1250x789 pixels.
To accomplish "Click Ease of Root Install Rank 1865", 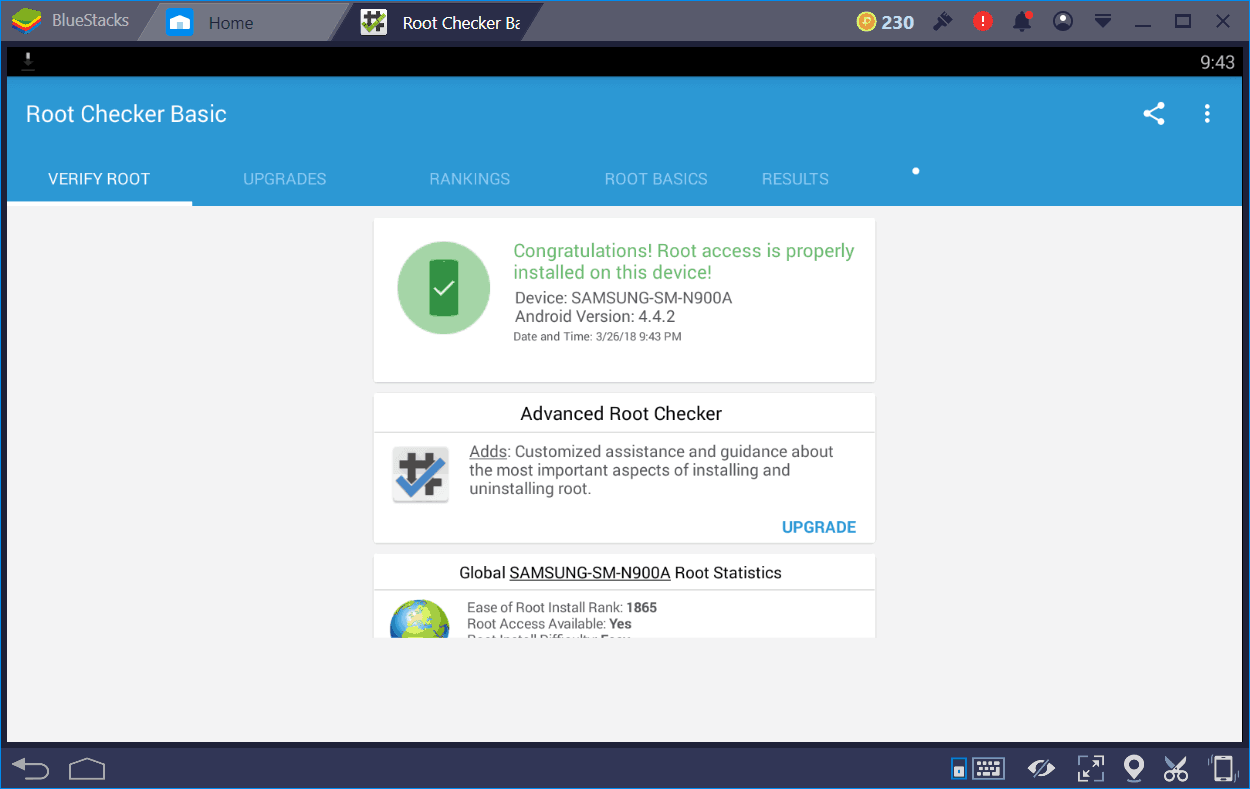I will coord(562,607).
